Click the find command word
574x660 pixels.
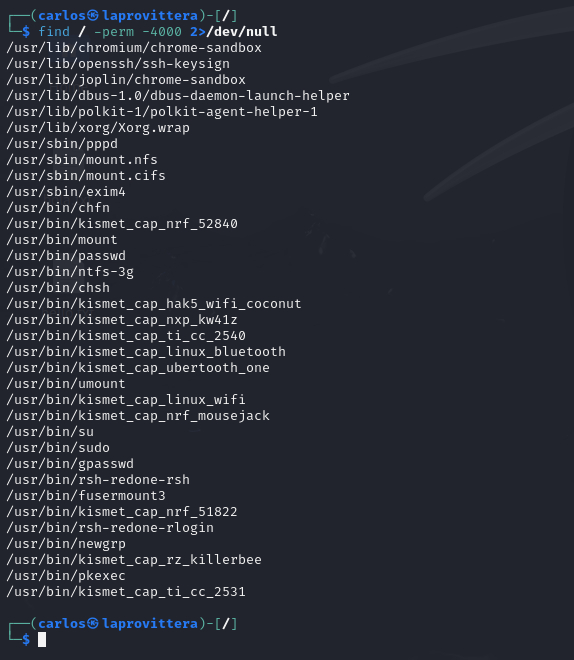coord(54,32)
